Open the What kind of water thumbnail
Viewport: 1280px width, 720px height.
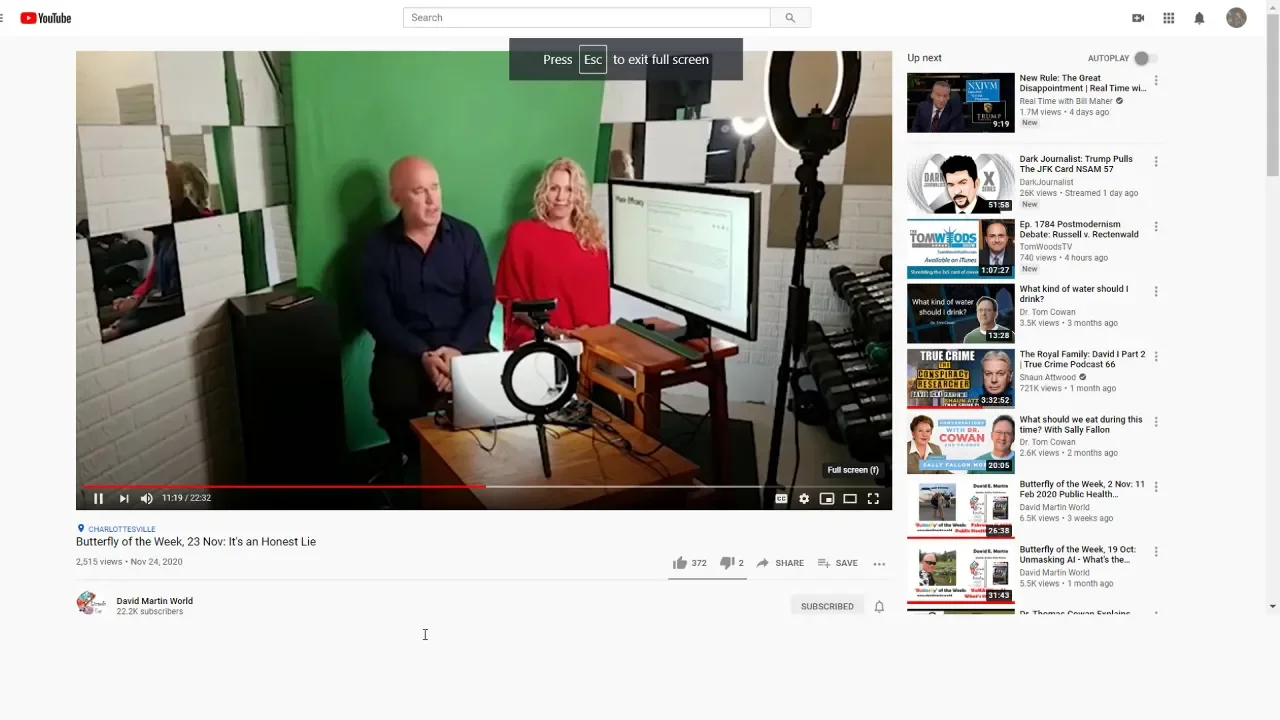click(961, 314)
